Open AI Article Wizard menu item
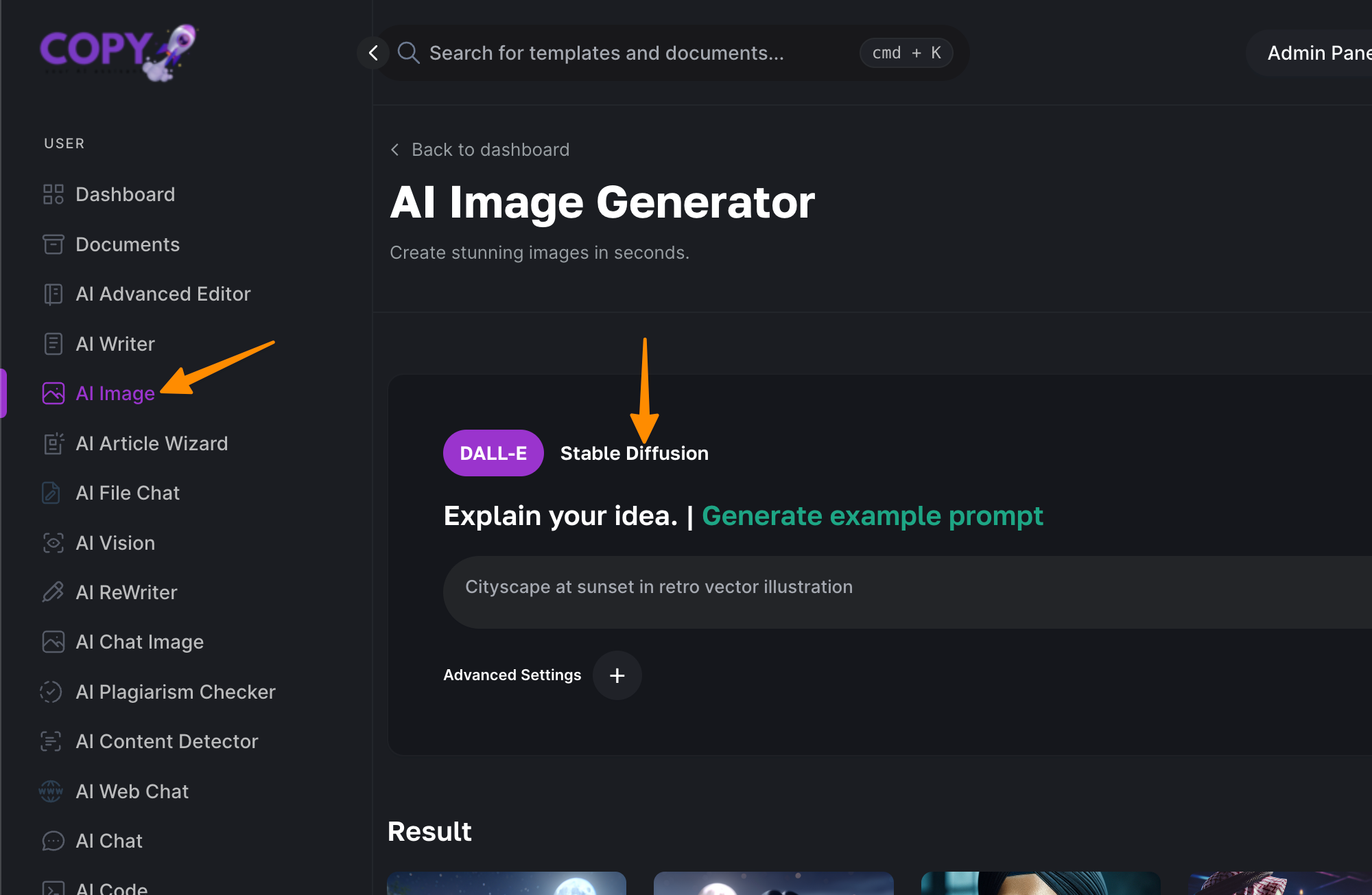The height and width of the screenshot is (895, 1372). (151, 443)
